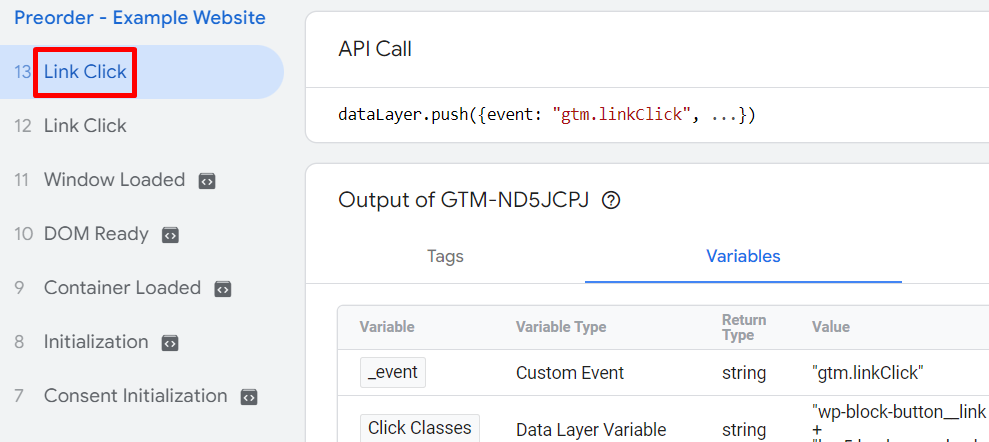The height and width of the screenshot is (442, 989).
Task: Click the code icon beside event 8 Initialization
Action: [170, 343]
